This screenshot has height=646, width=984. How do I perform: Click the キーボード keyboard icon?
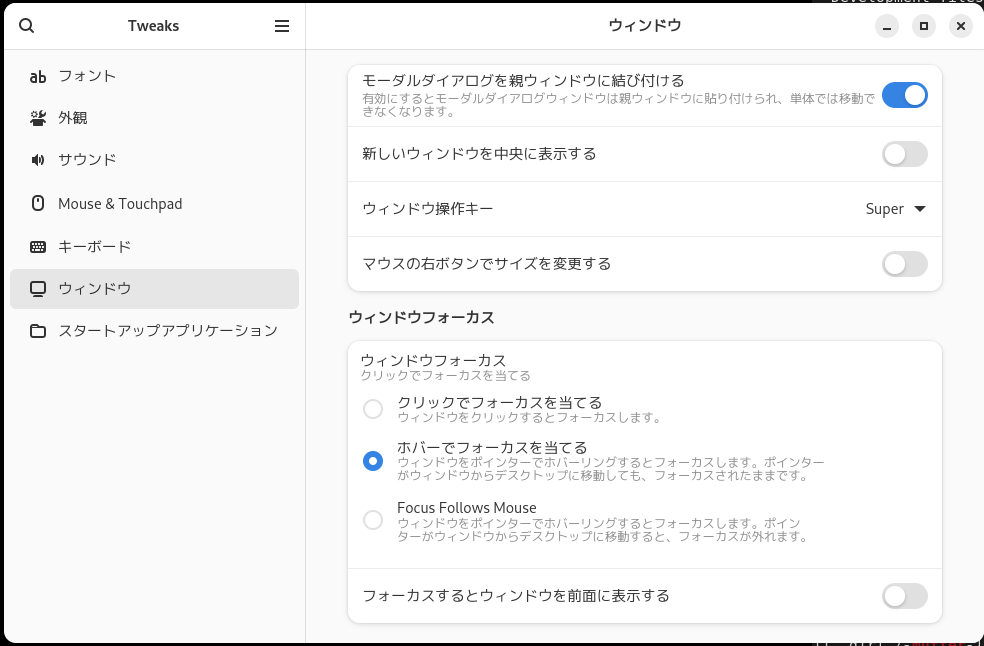[x=38, y=247]
